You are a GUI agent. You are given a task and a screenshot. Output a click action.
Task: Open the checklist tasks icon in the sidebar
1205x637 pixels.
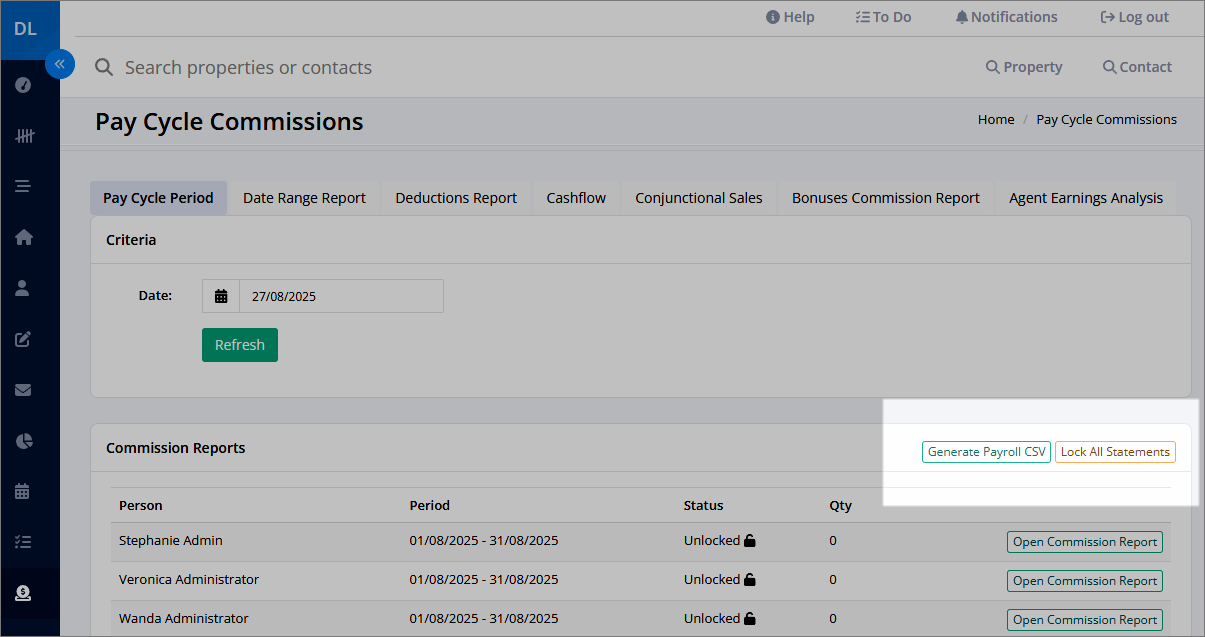click(x=24, y=542)
